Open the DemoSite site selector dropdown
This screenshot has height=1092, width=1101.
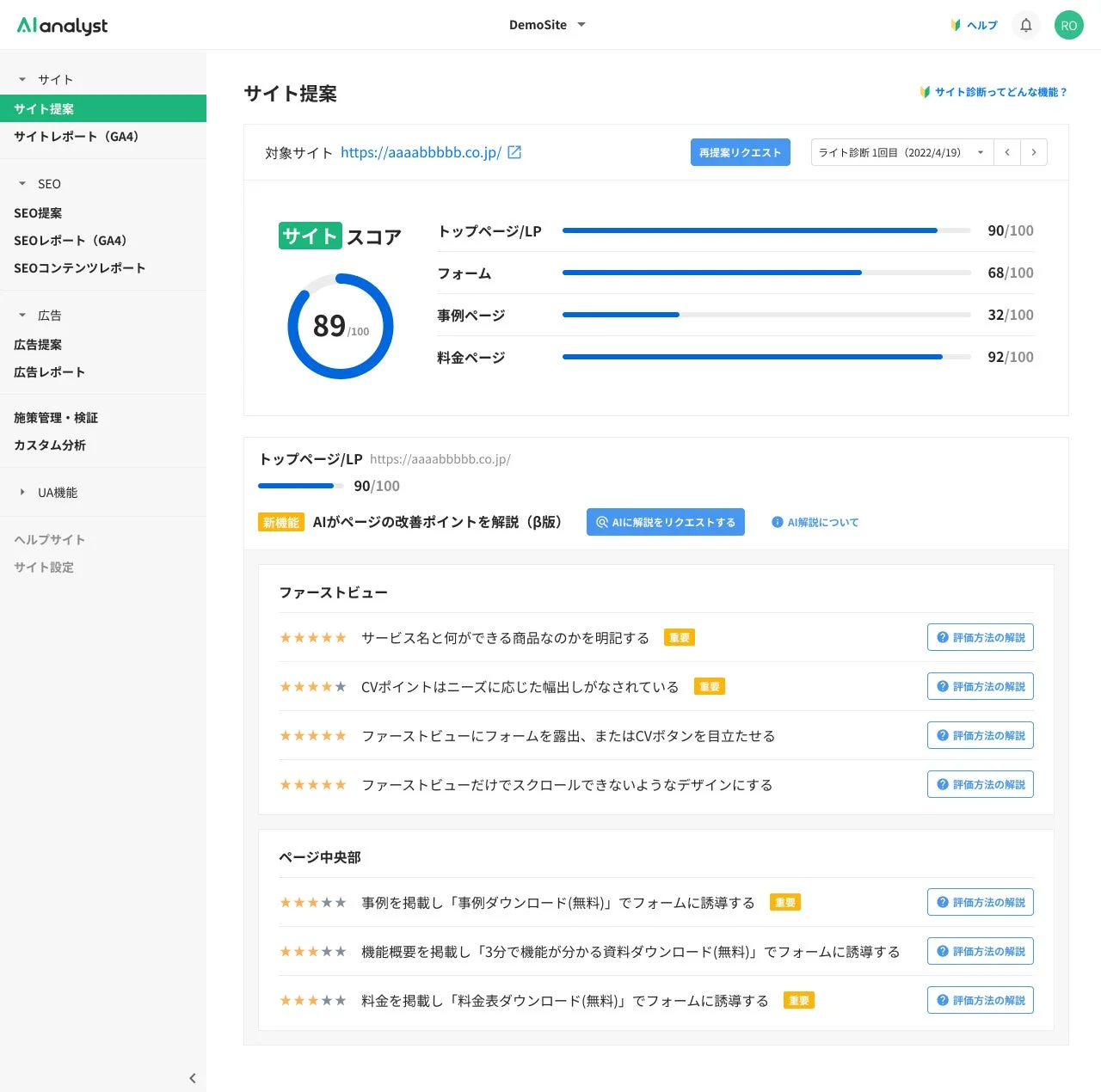547,25
